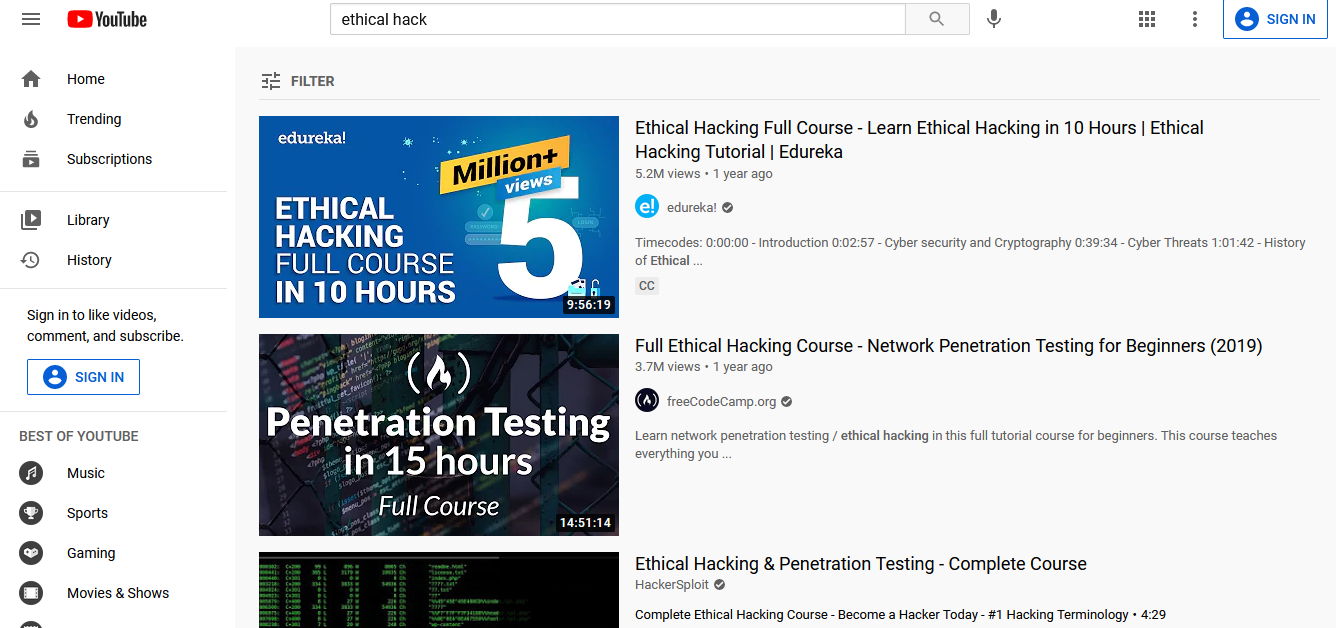The image size is (1336, 628).
Task: Click the sidebar SIGN IN button
Action: (x=83, y=377)
